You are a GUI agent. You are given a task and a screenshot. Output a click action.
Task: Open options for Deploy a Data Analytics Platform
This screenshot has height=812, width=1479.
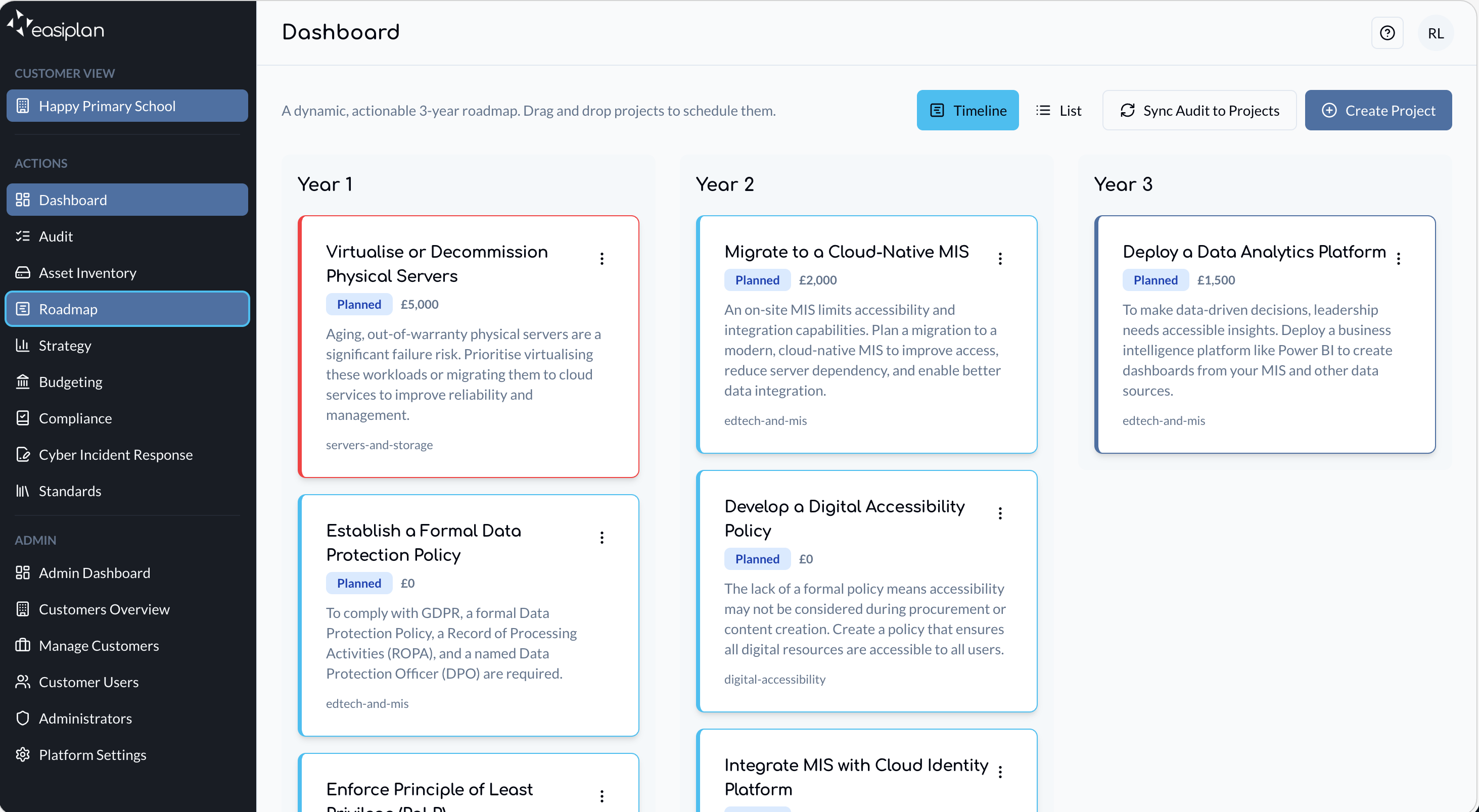pos(1399,259)
